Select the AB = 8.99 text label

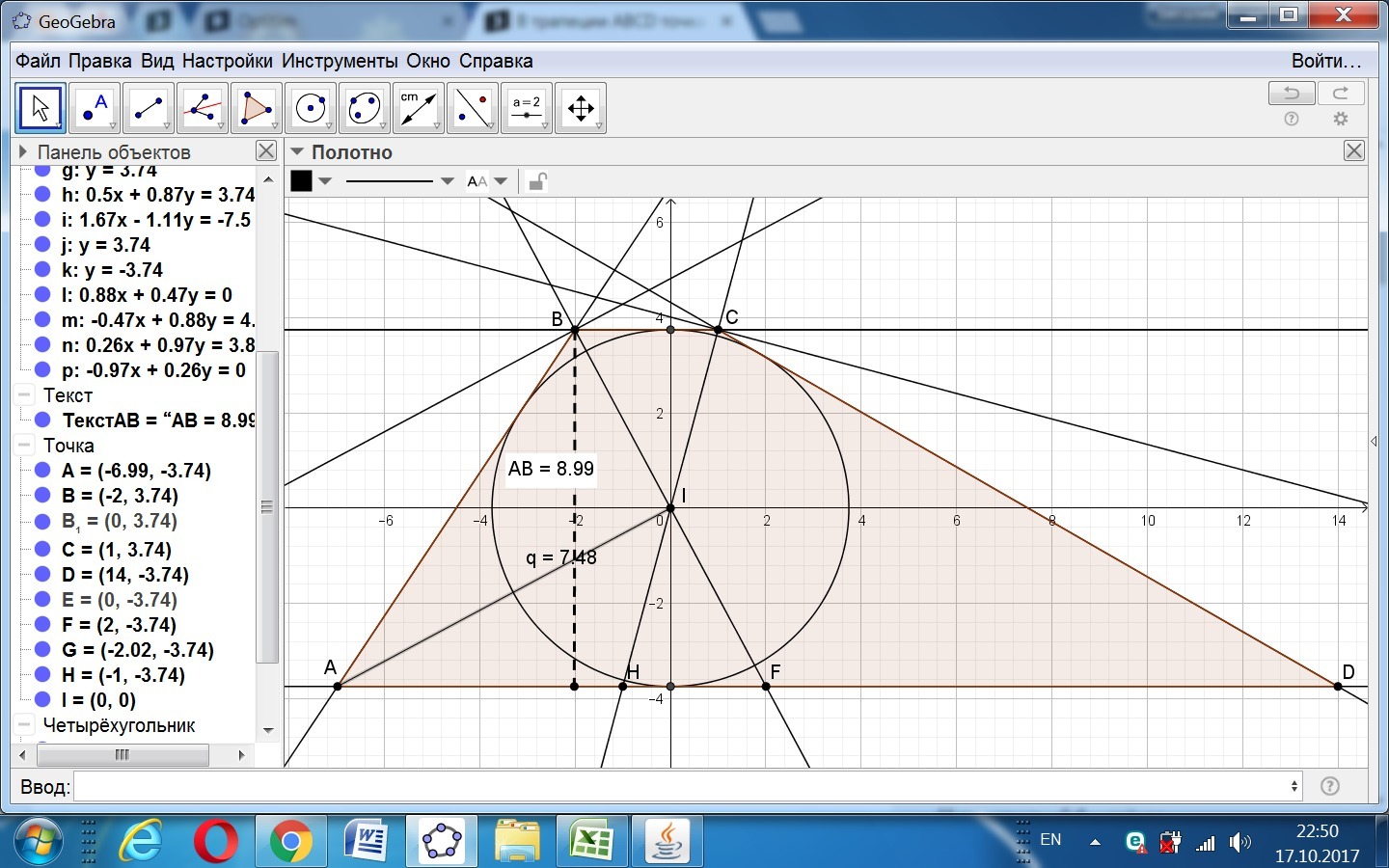coord(551,469)
